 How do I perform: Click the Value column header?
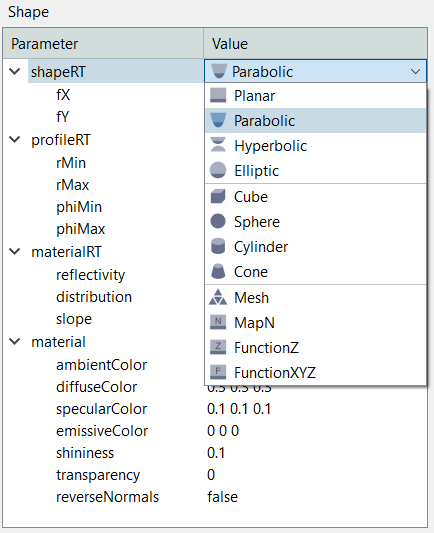[315, 44]
